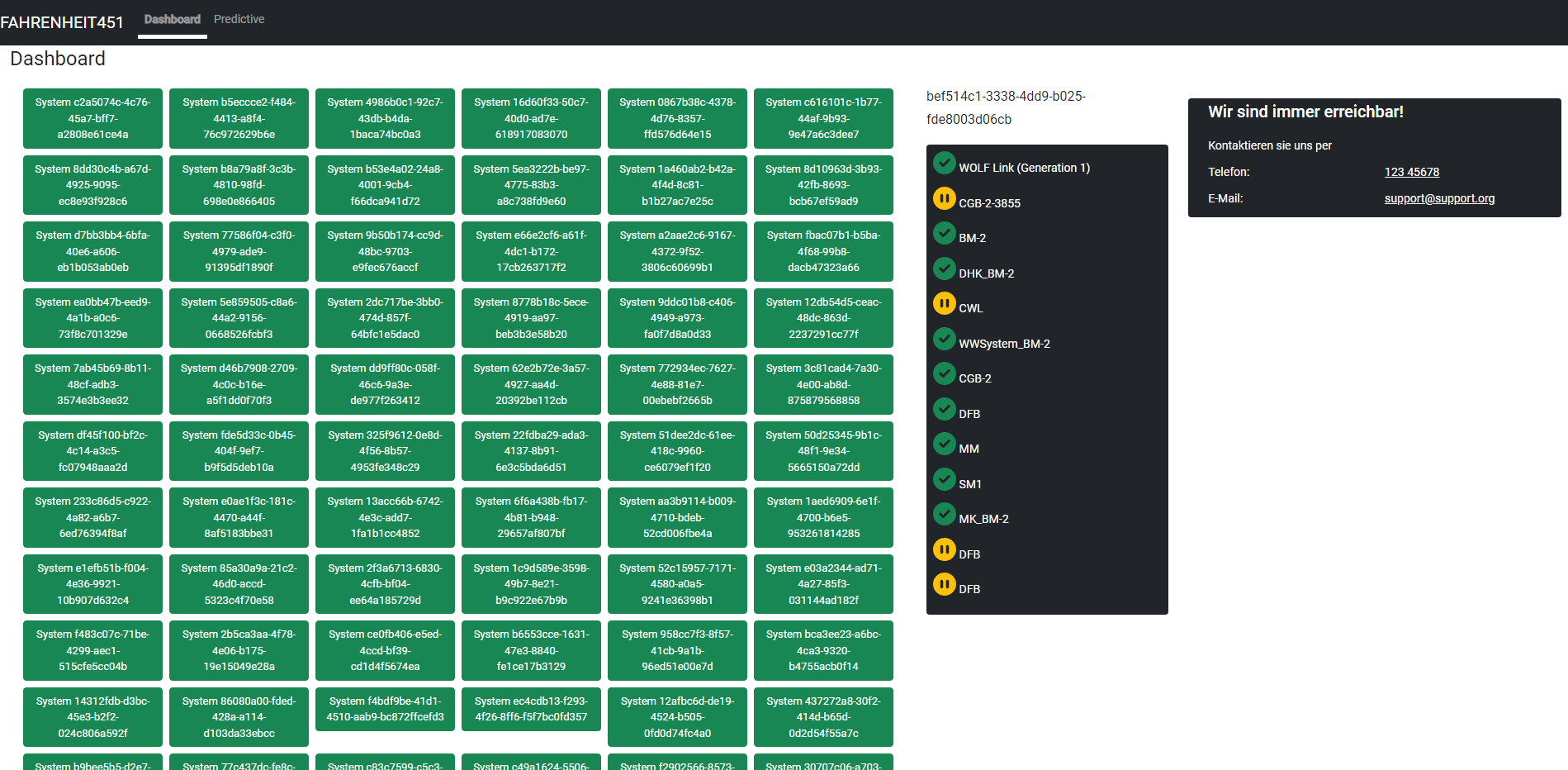Select the 'MK_BM-2' list entry text
The image size is (1568, 770).
983,519
